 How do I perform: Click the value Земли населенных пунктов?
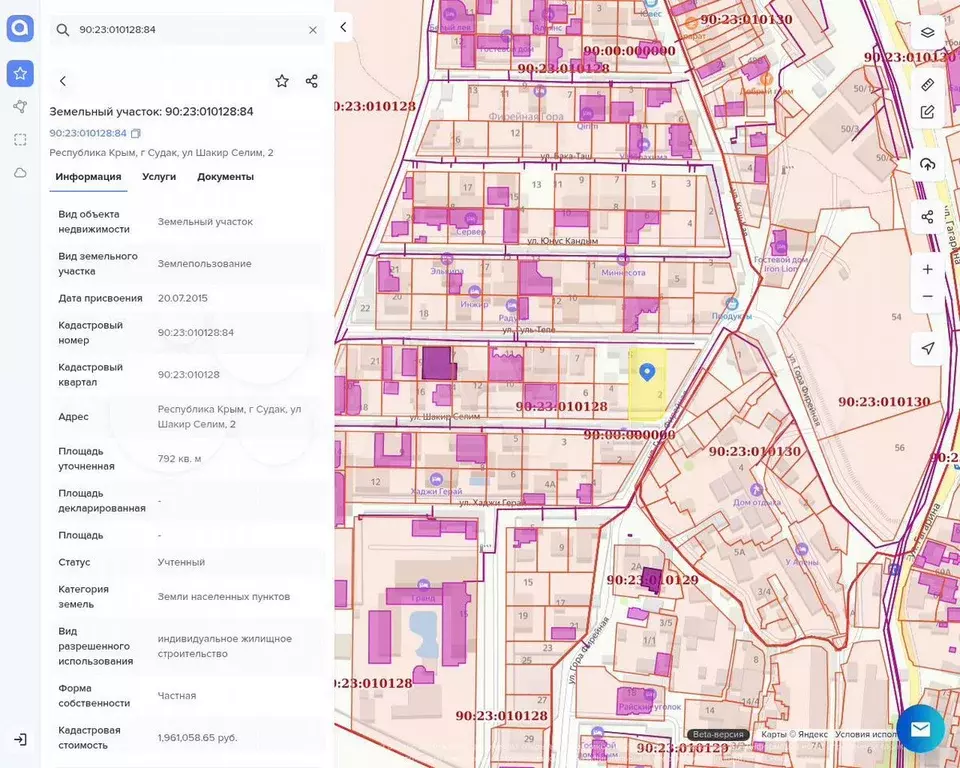[x=224, y=597]
